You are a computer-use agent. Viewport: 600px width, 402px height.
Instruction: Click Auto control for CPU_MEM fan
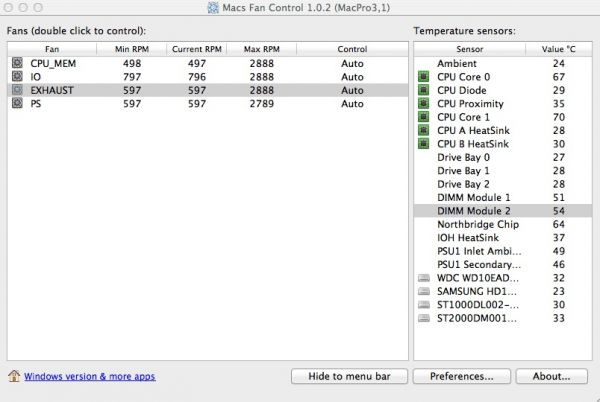coord(352,63)
